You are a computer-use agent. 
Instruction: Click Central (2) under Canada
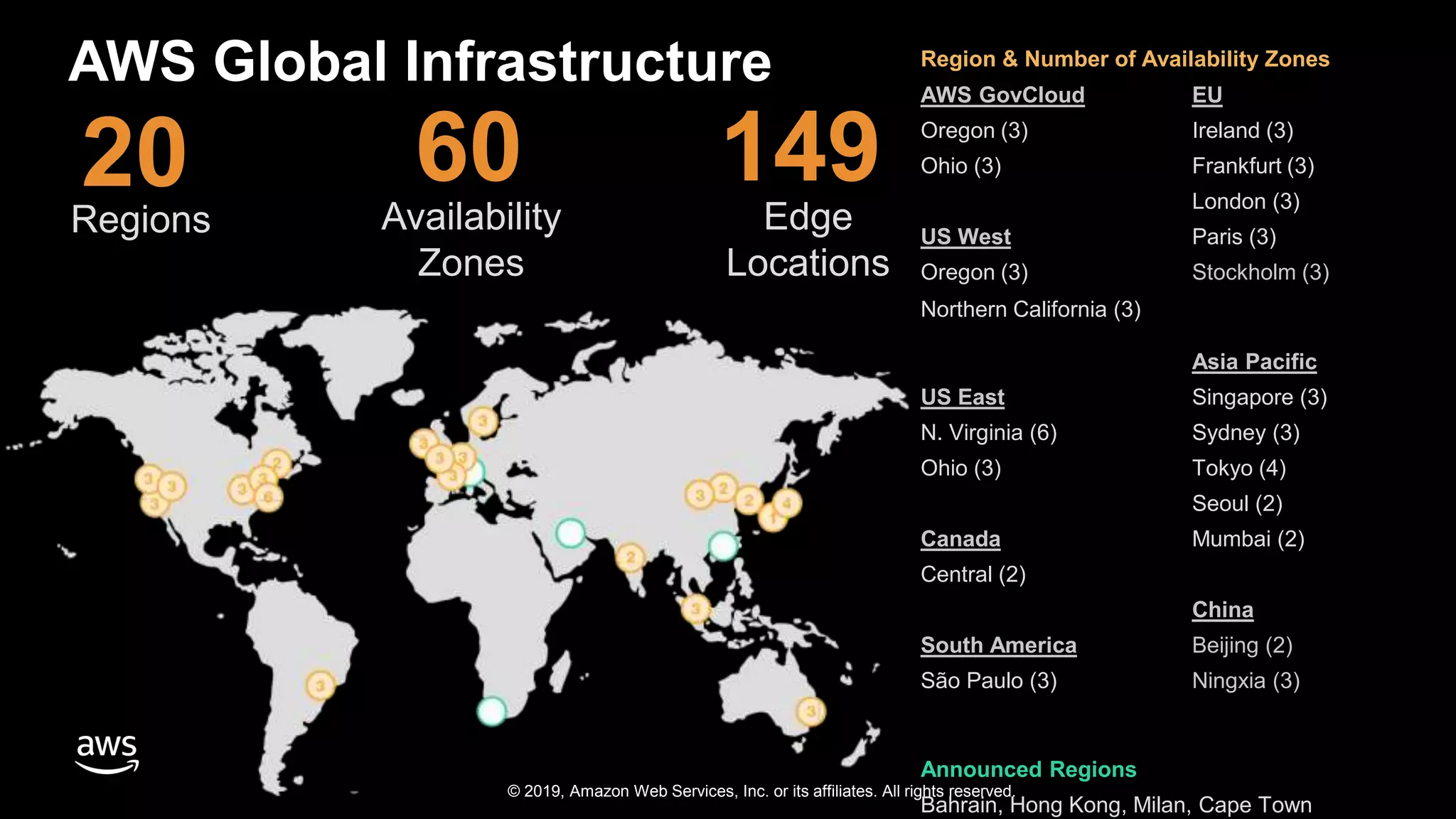pyautogui.click(x=973, y=574)
